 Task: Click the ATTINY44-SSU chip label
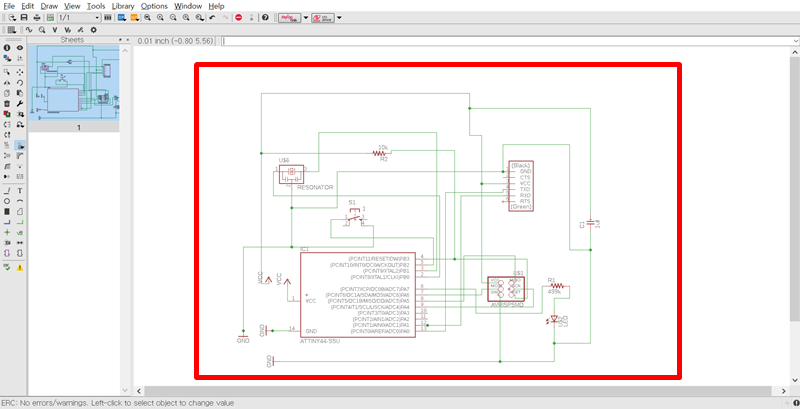(320, 341)
